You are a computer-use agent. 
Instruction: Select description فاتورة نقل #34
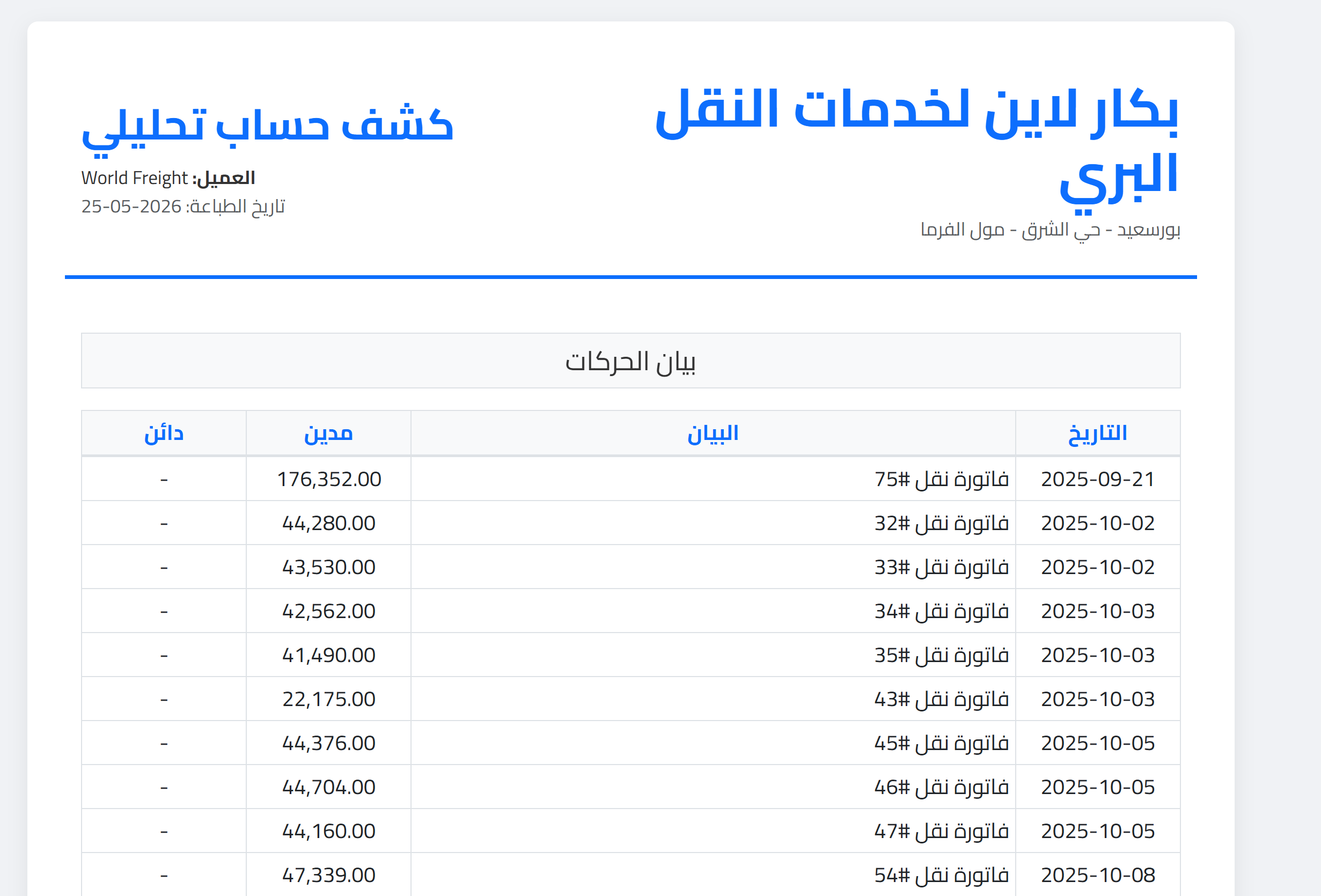tap(941, 611)
